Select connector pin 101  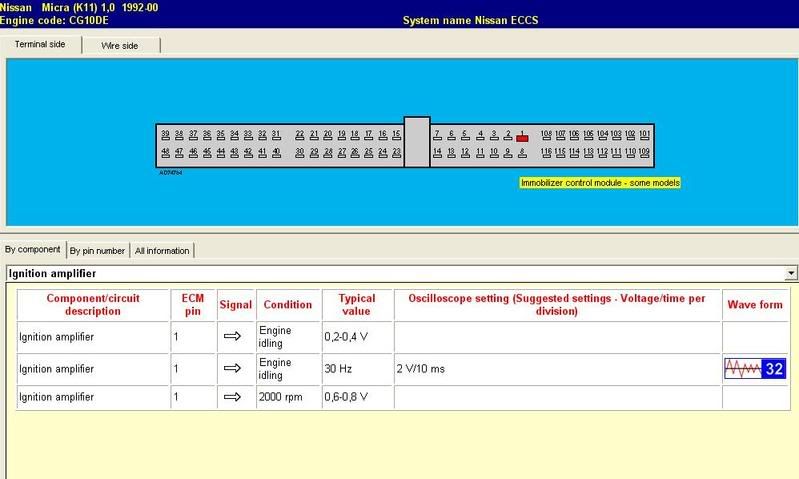(x=645, y=135)
